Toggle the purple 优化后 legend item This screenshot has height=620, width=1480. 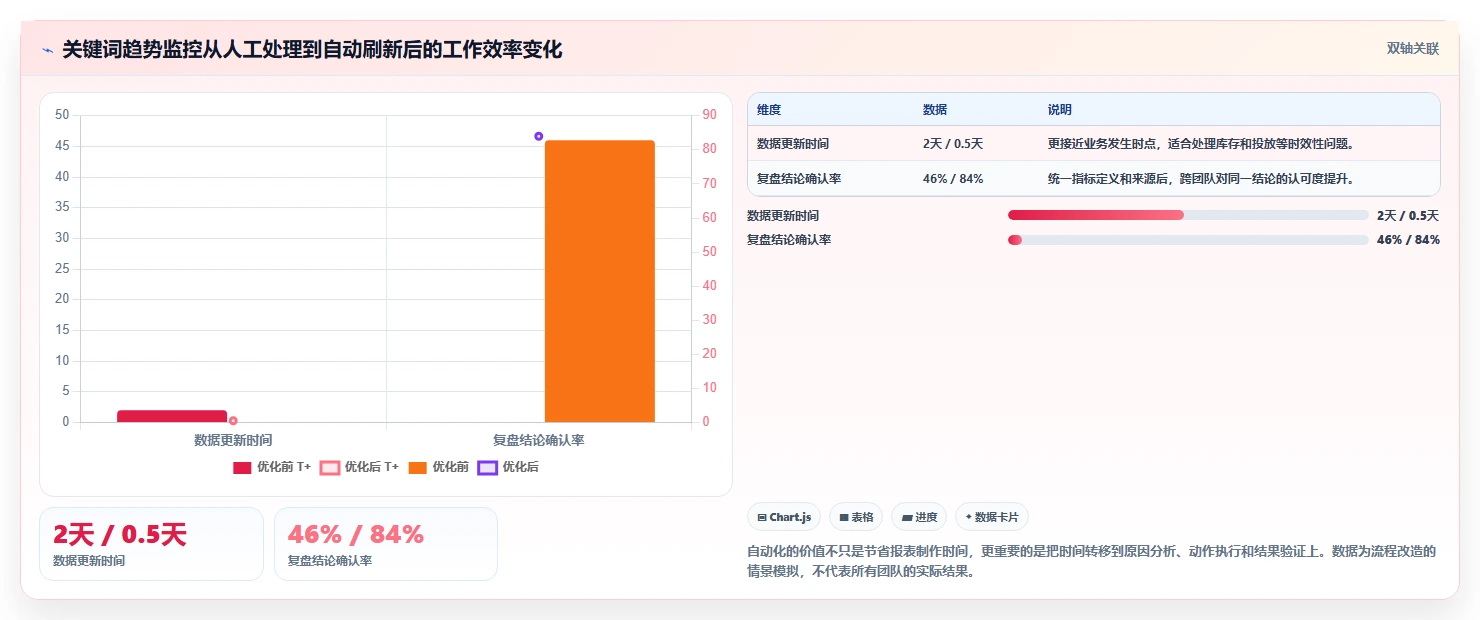tap(508, 467)
